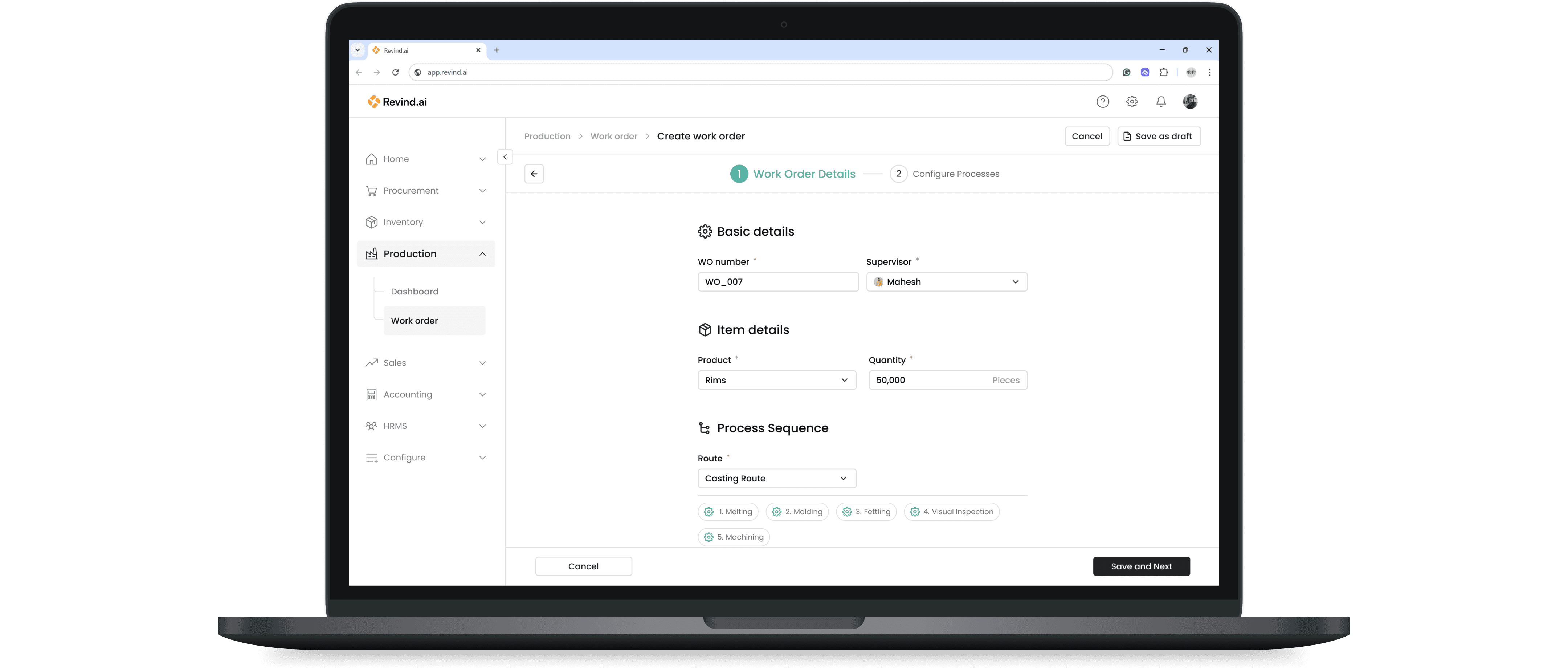Click Save as draft button

click(x=1158, y=137)
